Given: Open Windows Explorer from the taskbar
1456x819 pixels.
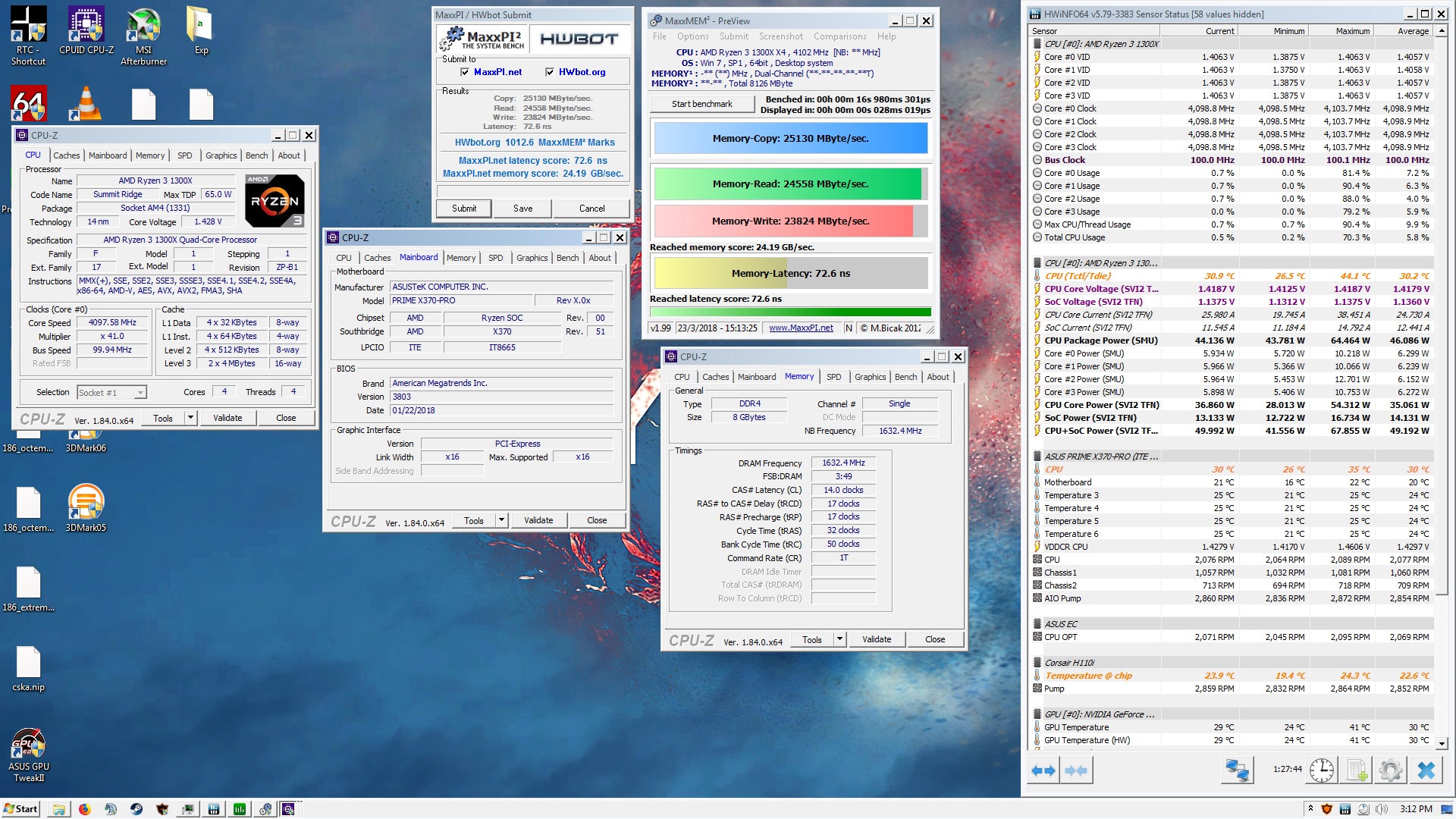Looking at the screenshot, I should (58, 809).
